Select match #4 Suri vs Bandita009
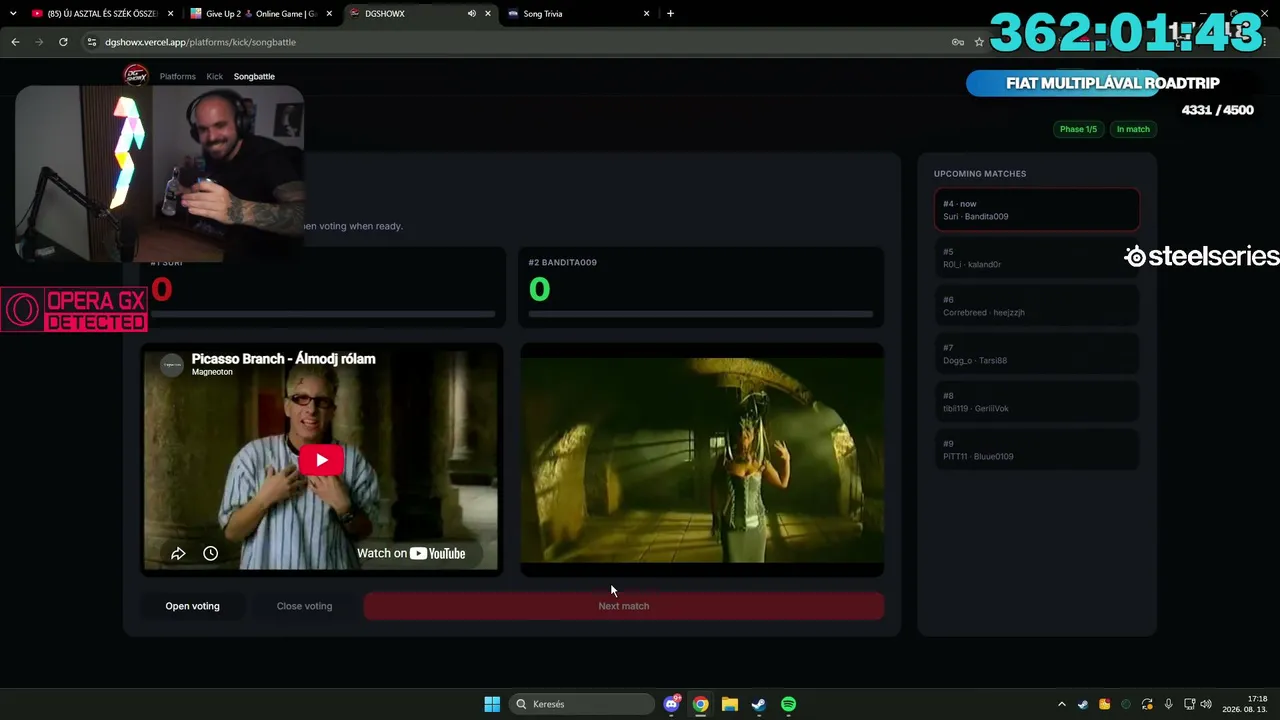The width and height of the screenshot is (1280, 720). (1036, 210)
